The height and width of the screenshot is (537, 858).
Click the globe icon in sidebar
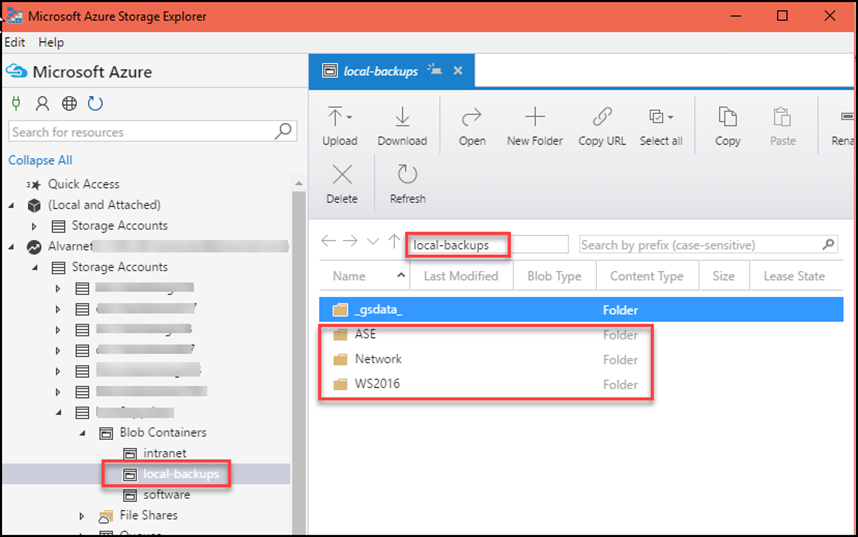point(69,103)
